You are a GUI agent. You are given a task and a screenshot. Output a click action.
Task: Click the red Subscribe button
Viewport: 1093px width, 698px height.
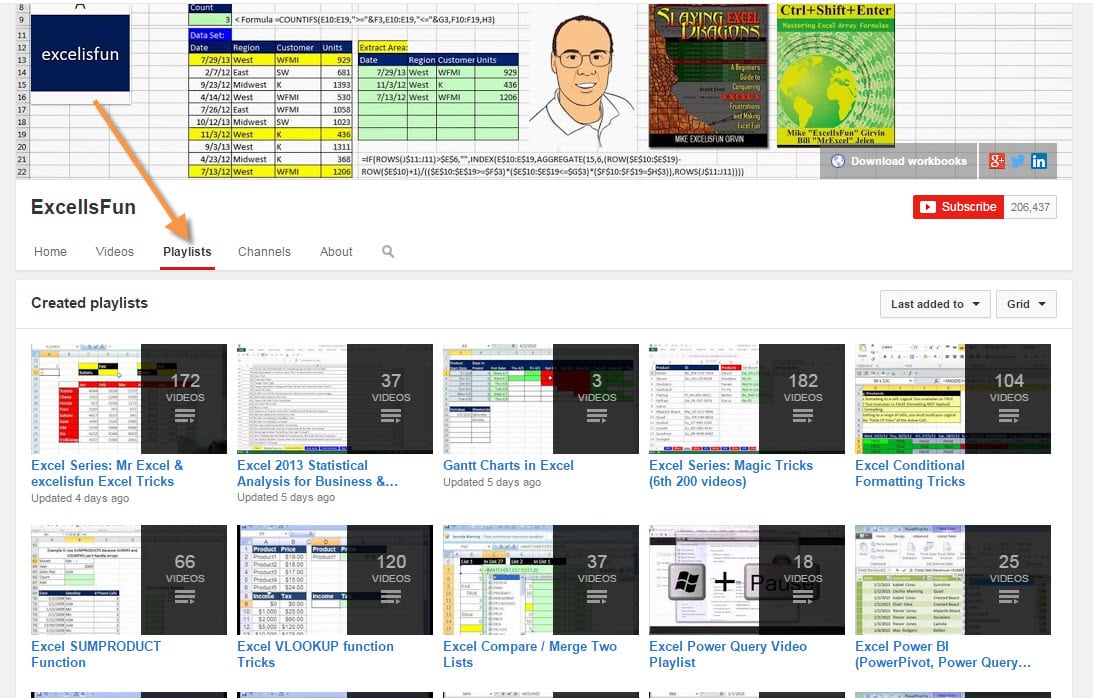[958, 207]
